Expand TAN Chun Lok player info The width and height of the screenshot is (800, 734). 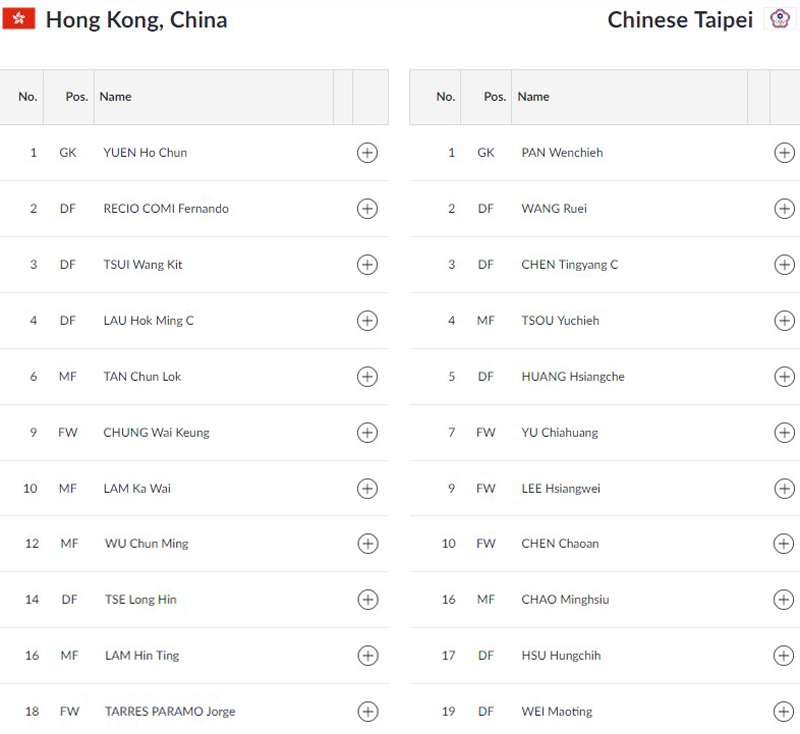pyautogui.click(x=367, y=376)
